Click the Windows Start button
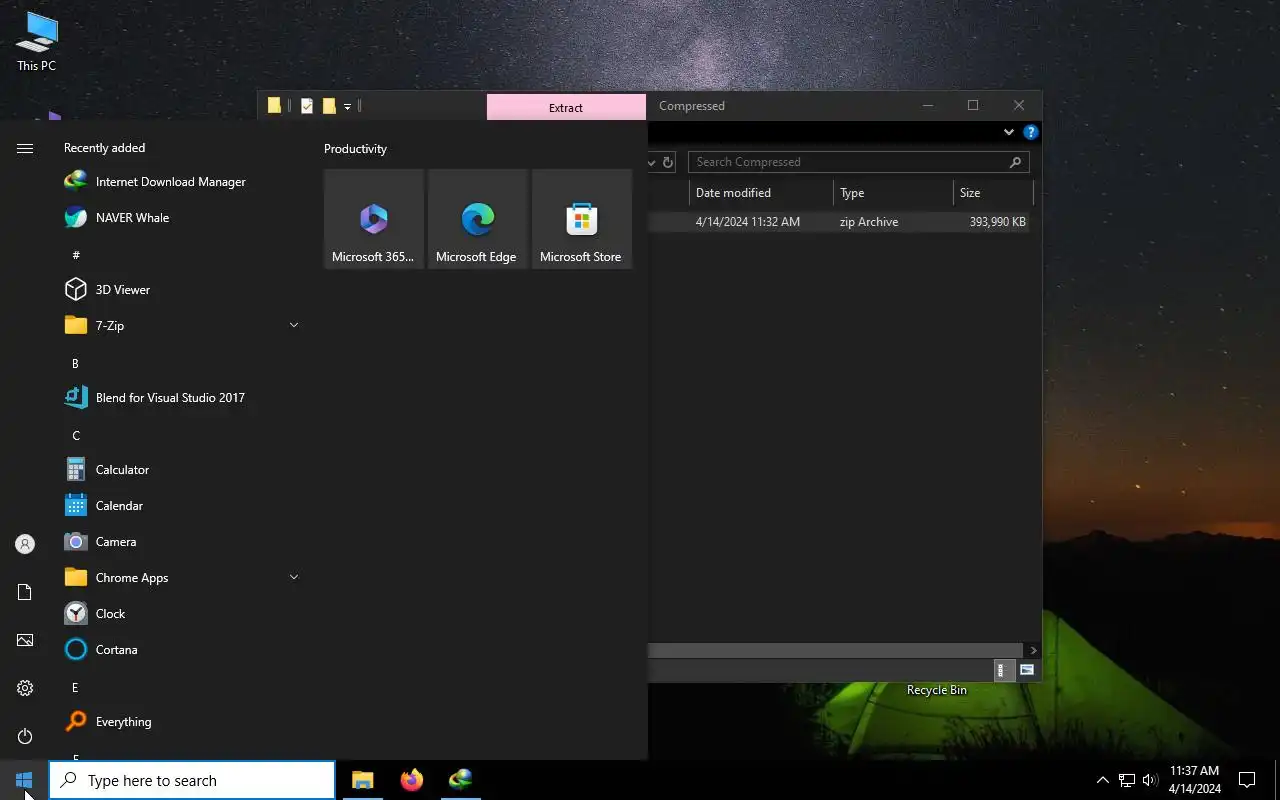Image resolution: width=1280 pixels, height=800 pixels. (x=24, y=780)
